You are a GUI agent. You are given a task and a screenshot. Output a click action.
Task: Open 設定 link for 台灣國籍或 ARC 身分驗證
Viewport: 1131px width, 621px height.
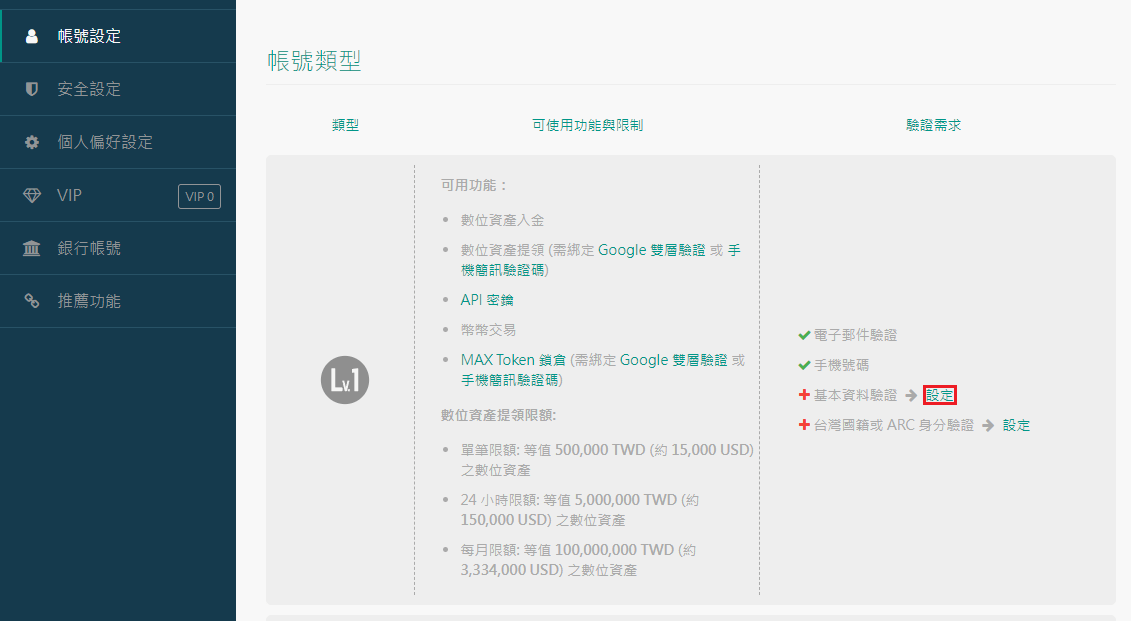pos(1016,425)
